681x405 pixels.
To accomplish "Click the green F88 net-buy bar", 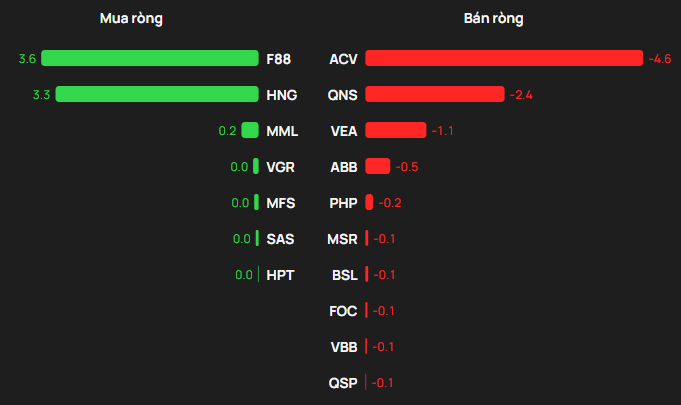I will tap(149, 59).
